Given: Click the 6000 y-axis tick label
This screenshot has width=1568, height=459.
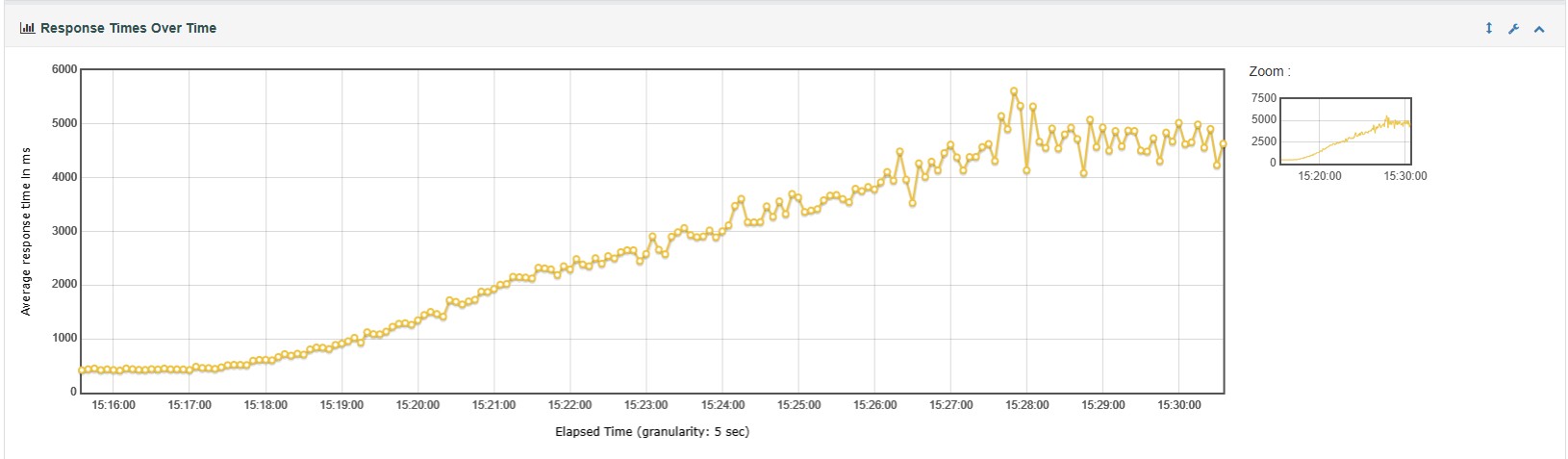Looking at the screenshot, I should click(64, 70).
